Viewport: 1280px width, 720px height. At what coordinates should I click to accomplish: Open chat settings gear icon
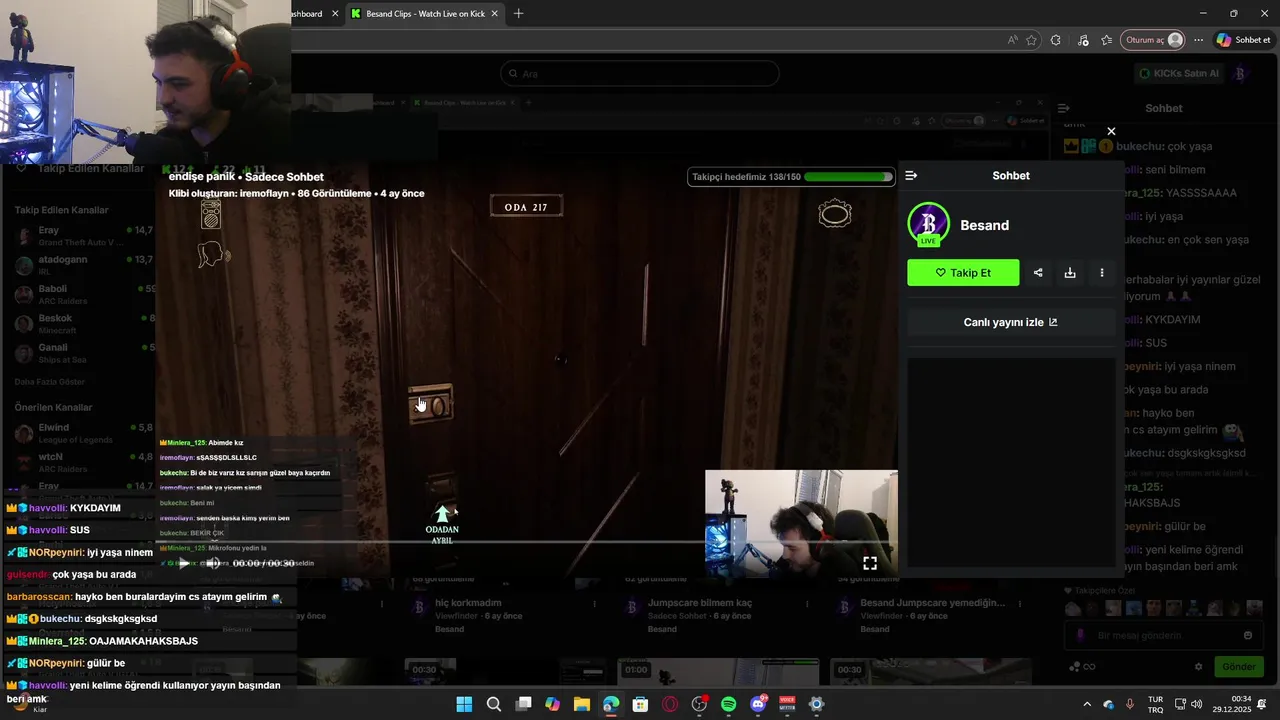1198,667
